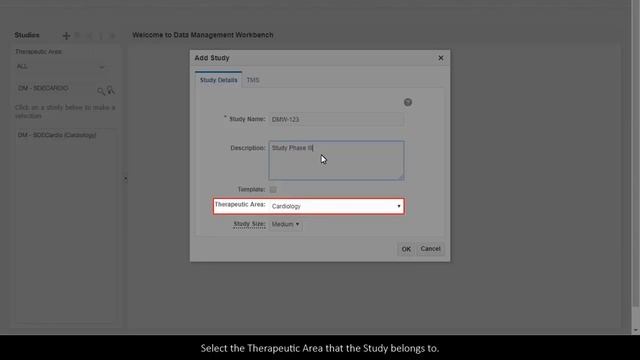640x360 pixels.
Task: Click the plus icon in the Studies panel
Action: 66,36
